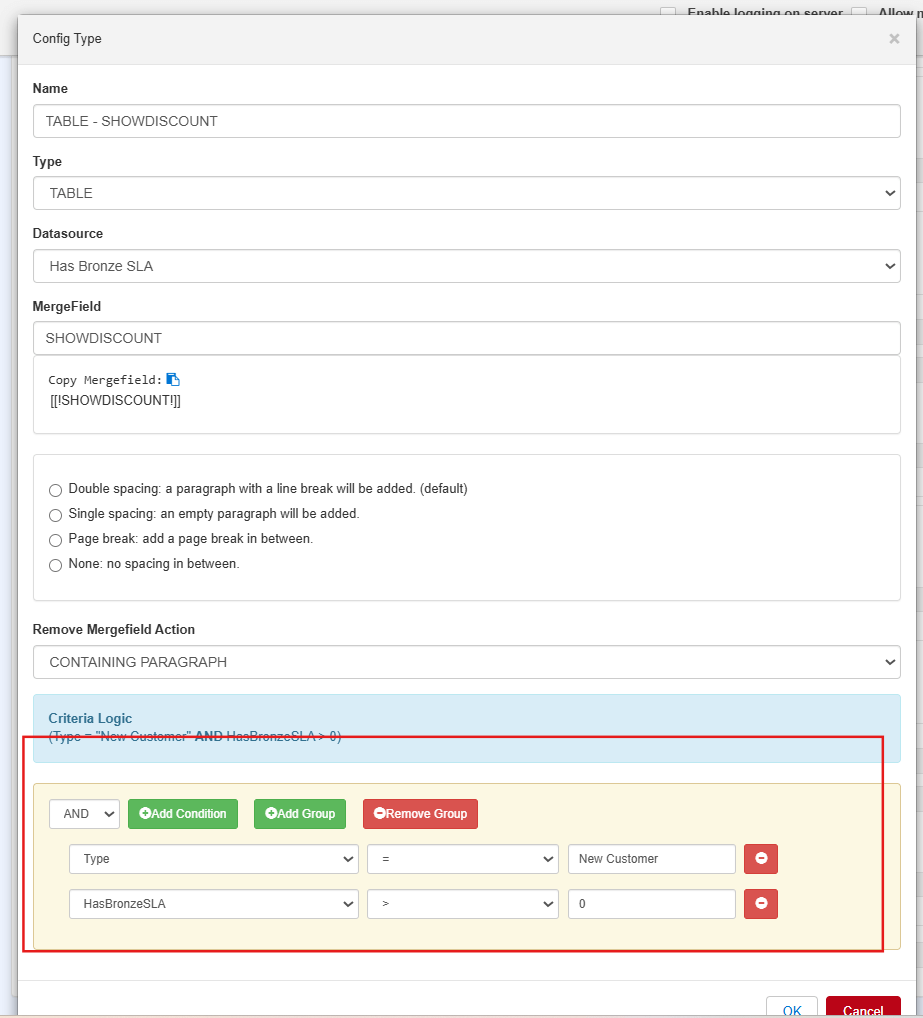Click the Add Condition button
923x1018 pixels.
[183, 814]
